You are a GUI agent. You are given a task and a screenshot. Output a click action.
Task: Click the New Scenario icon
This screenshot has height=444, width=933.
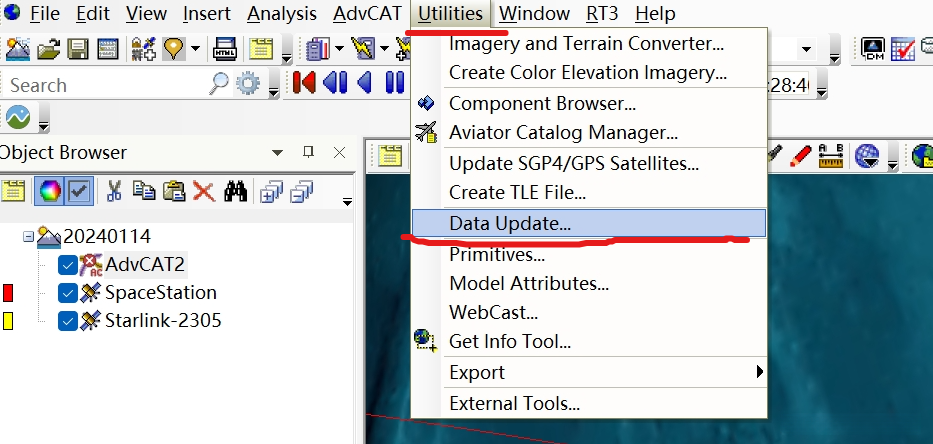(17, 49)
